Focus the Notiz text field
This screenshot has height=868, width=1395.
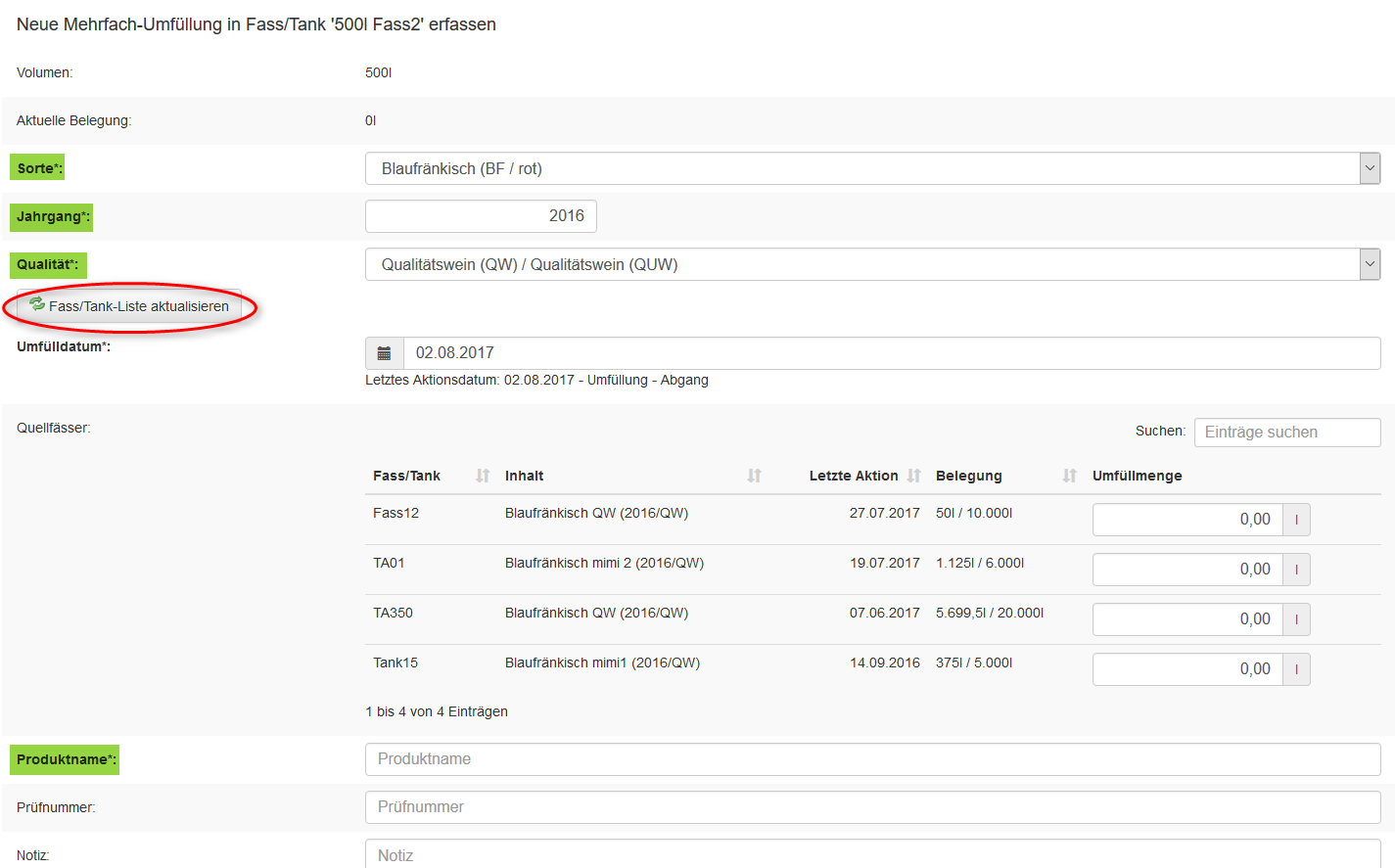872,854
